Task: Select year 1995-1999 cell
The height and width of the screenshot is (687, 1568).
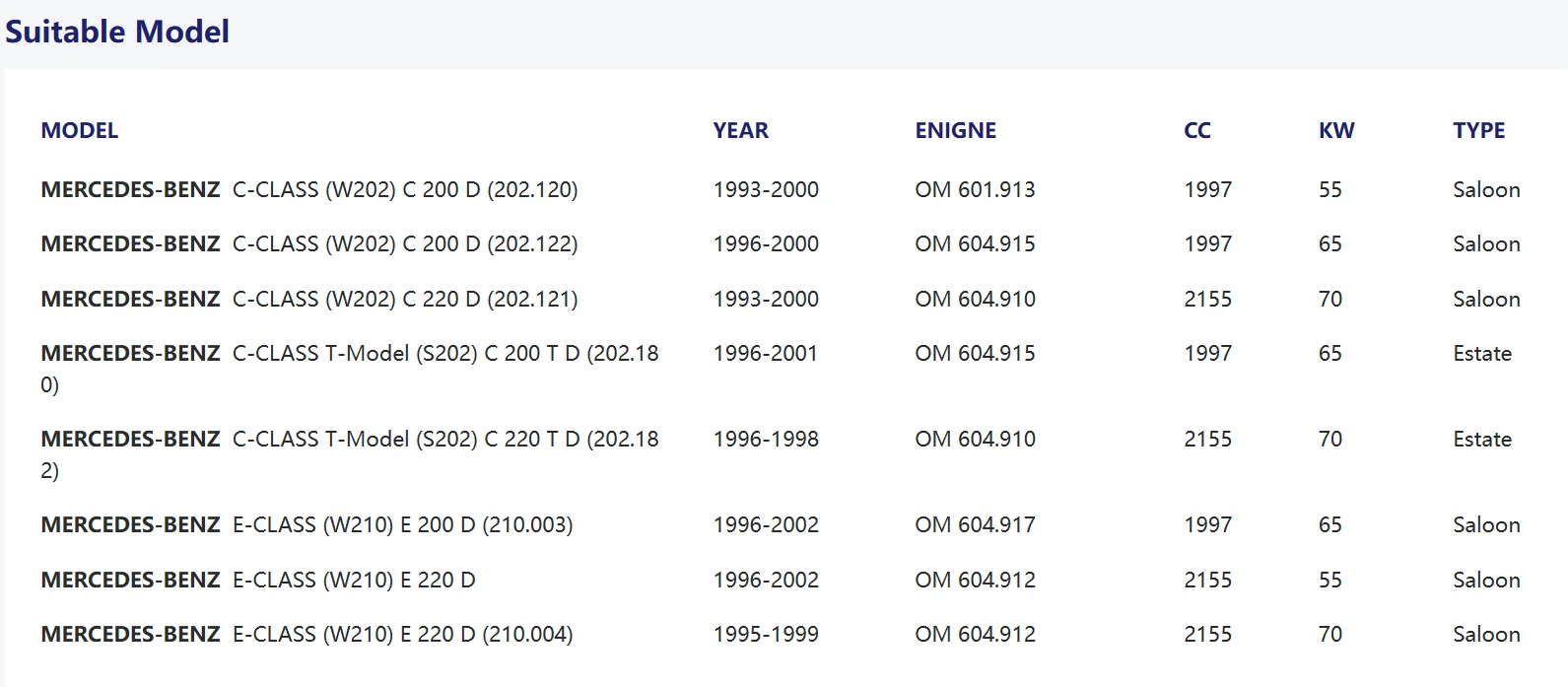Action: 766,634
